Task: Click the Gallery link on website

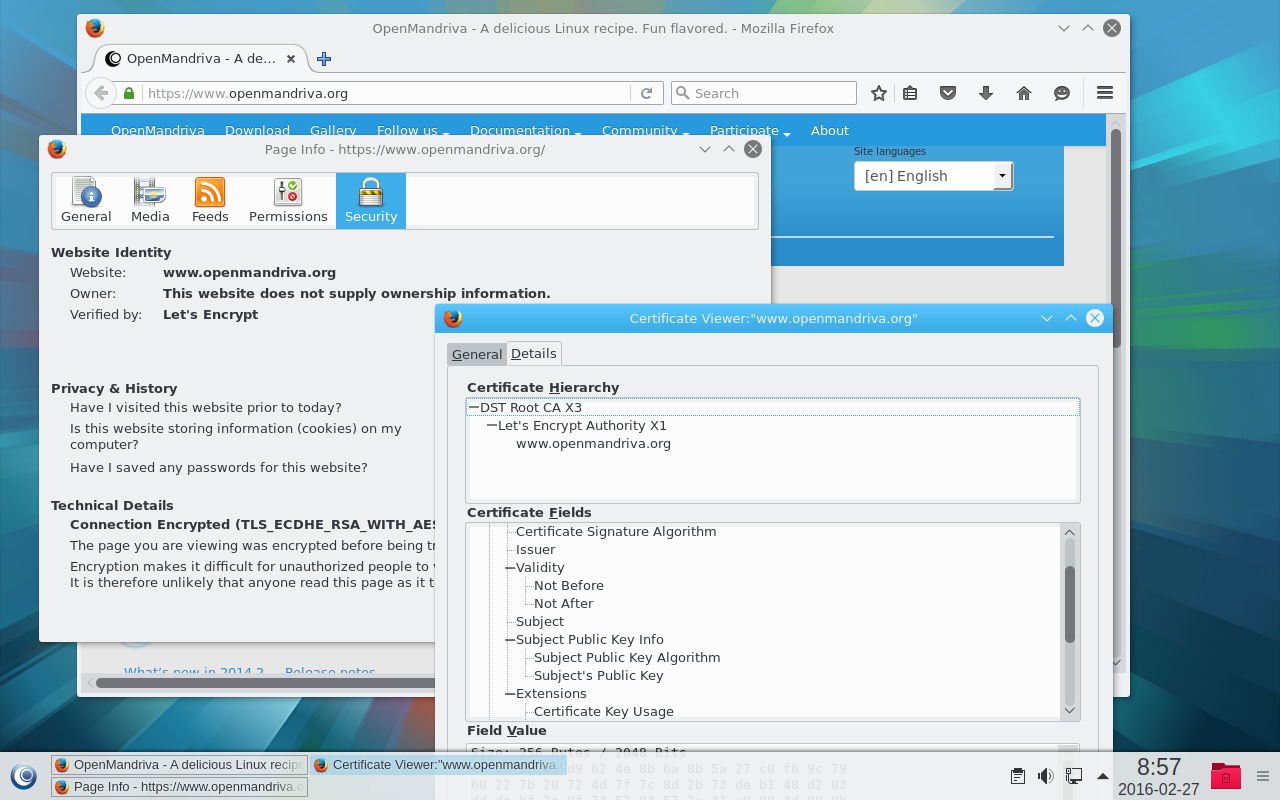Action: (x=333, y=130)
